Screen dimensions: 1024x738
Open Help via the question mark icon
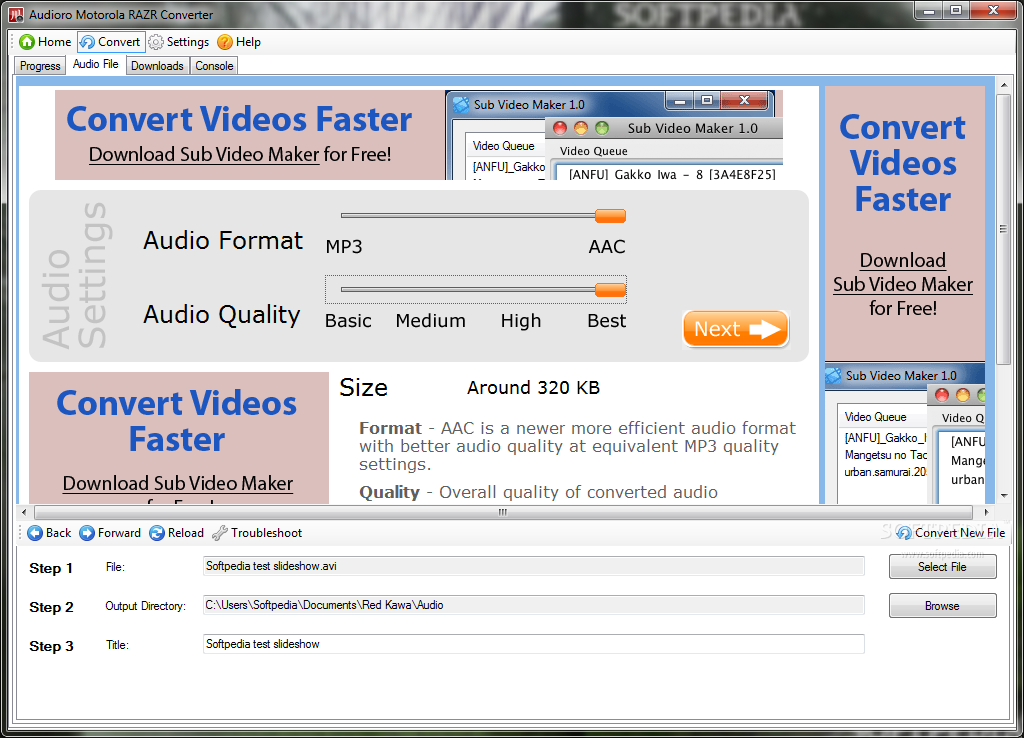(225, 42)
